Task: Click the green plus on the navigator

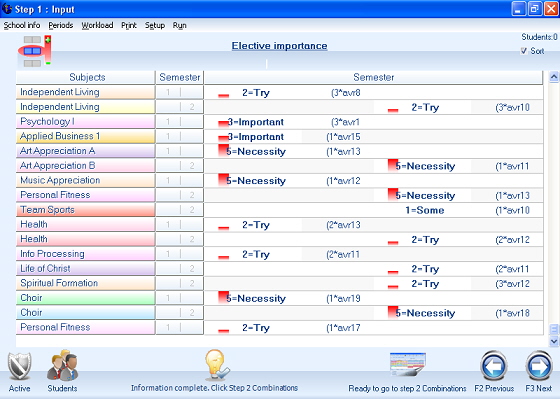Action: 48,39
